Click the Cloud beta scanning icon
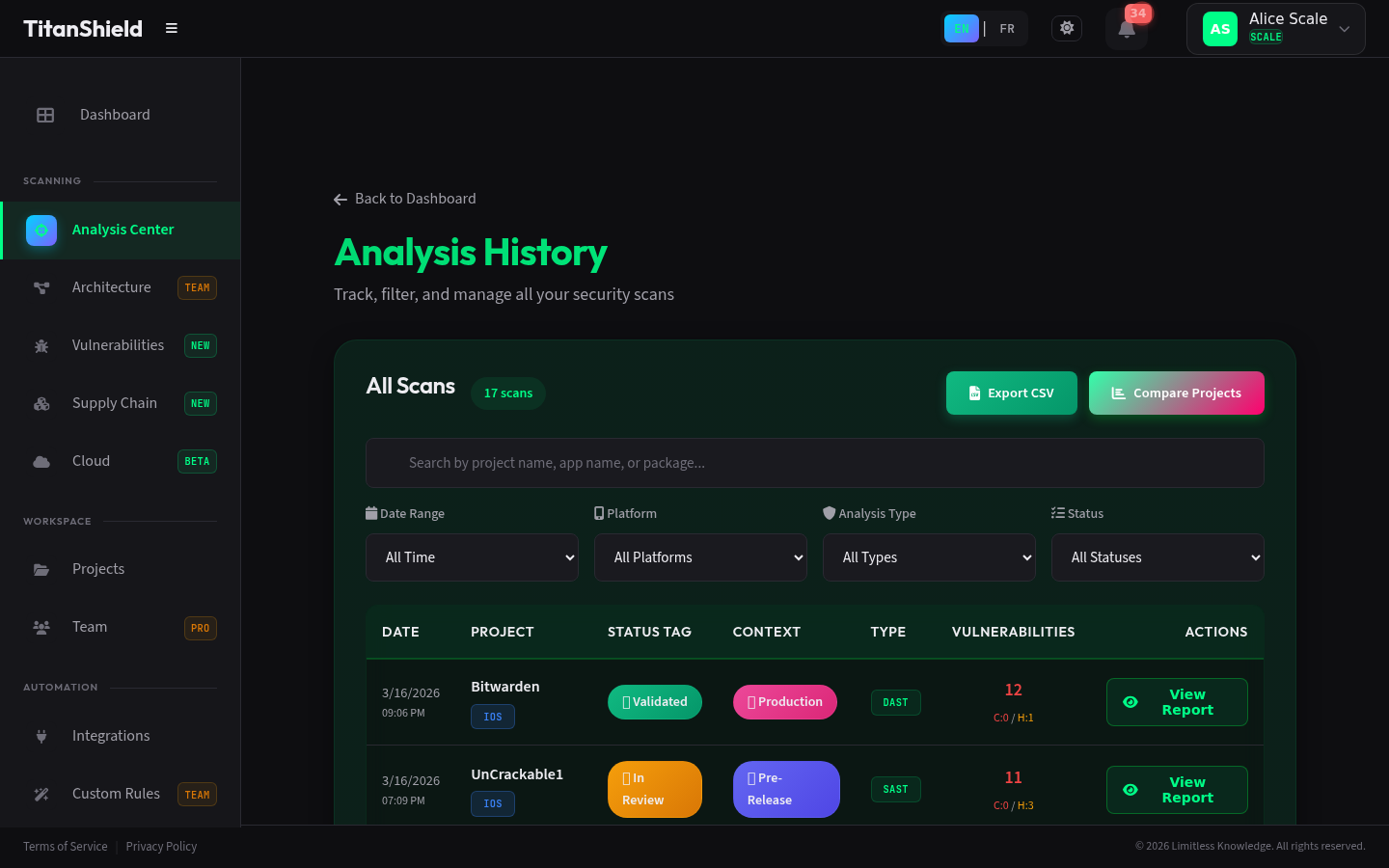Viewport: 1389px width, 868px height. tap(41, 461)
